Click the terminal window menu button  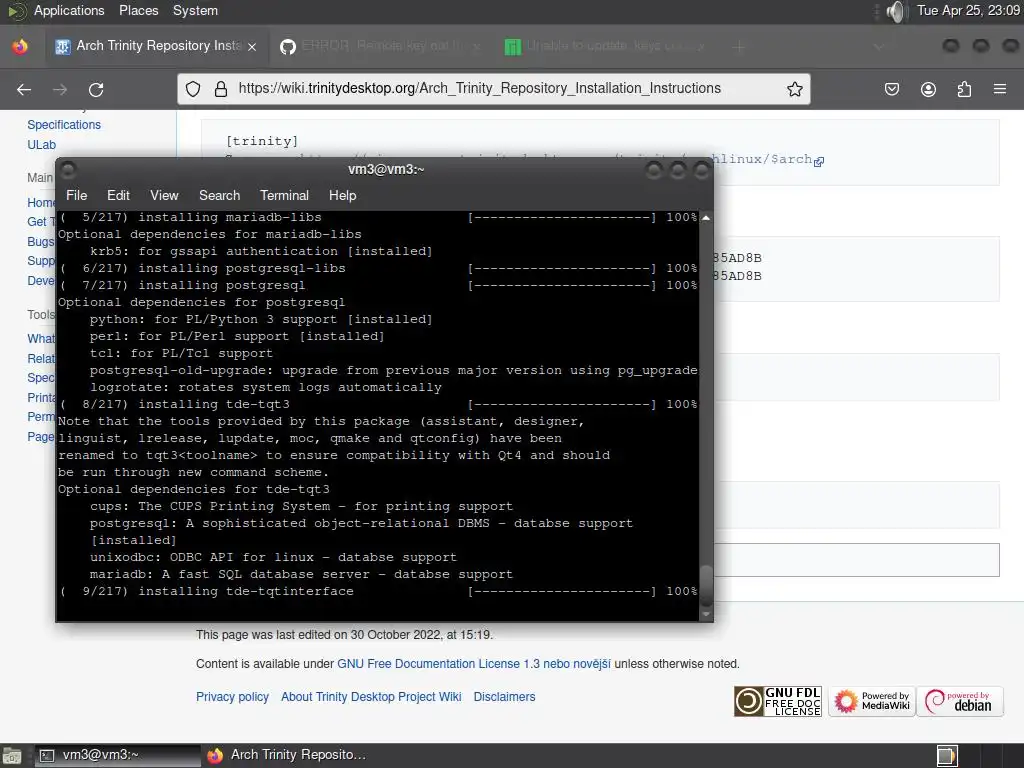click(x=68, y=170)
